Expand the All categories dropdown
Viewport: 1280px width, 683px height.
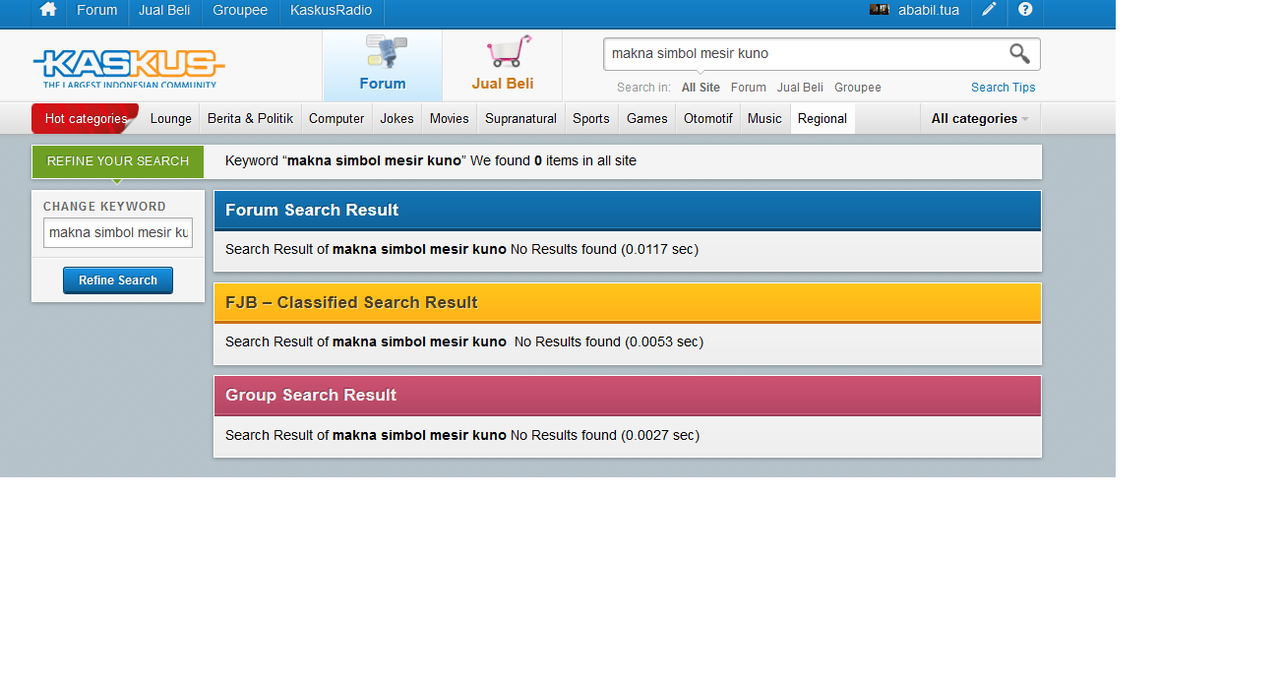coord(980,119)
